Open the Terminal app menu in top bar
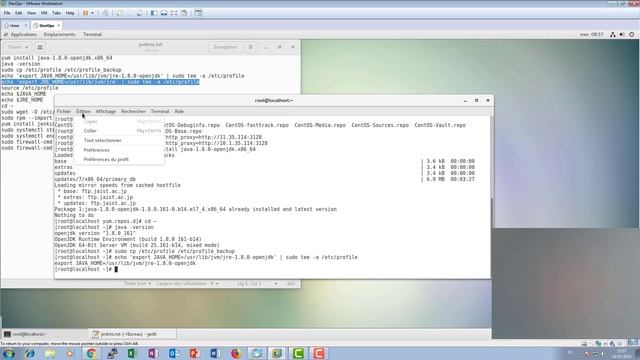640x360 pixels. pyautogui.click(x=92, y=35)
